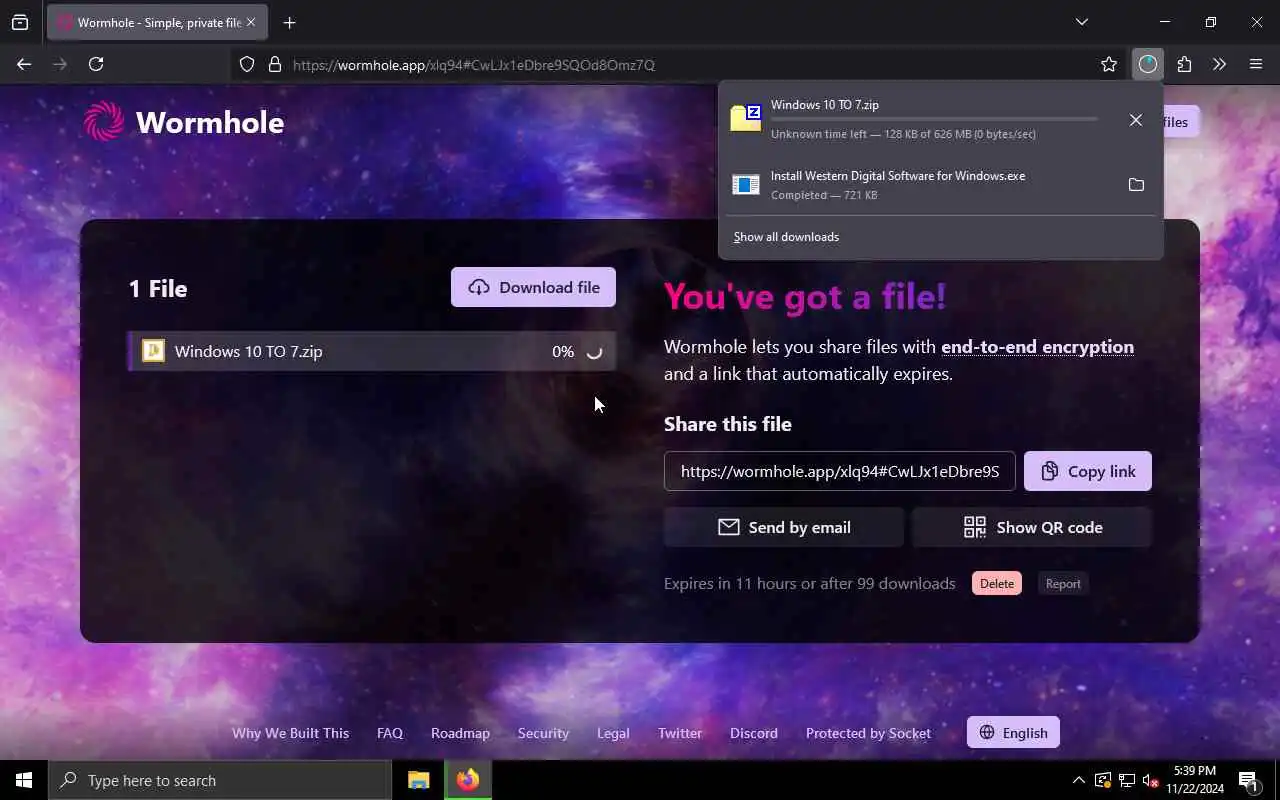Select the Wormhole tab
This screenshot has width=1280, height=800.
tap(156, 22)
